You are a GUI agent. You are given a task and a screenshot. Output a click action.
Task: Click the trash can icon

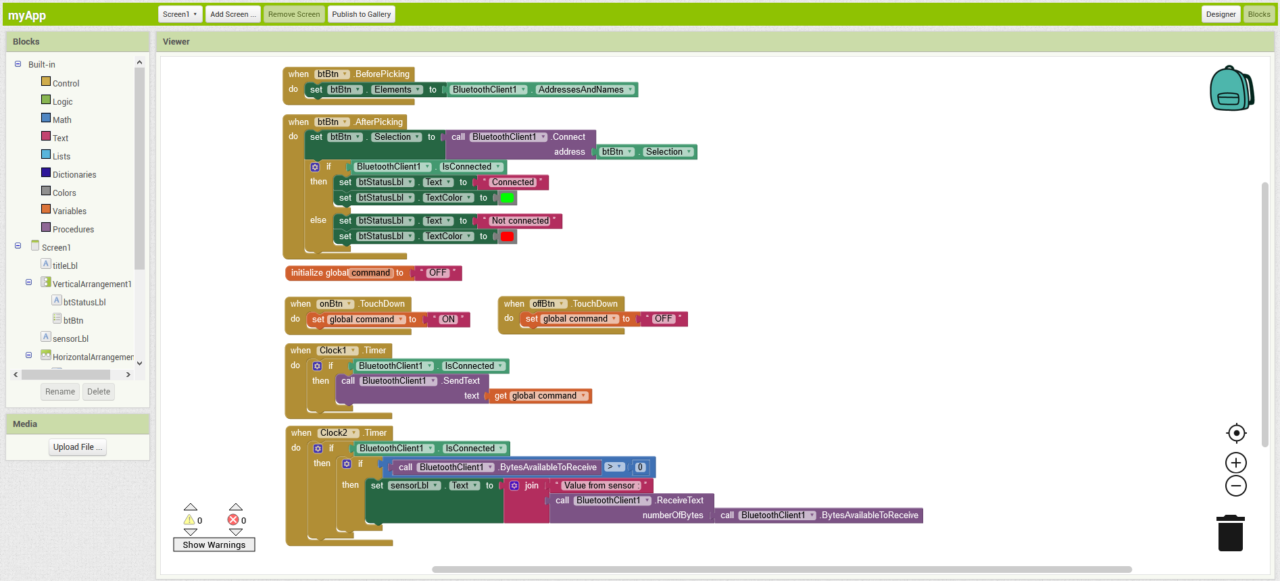click(1230, 532)
